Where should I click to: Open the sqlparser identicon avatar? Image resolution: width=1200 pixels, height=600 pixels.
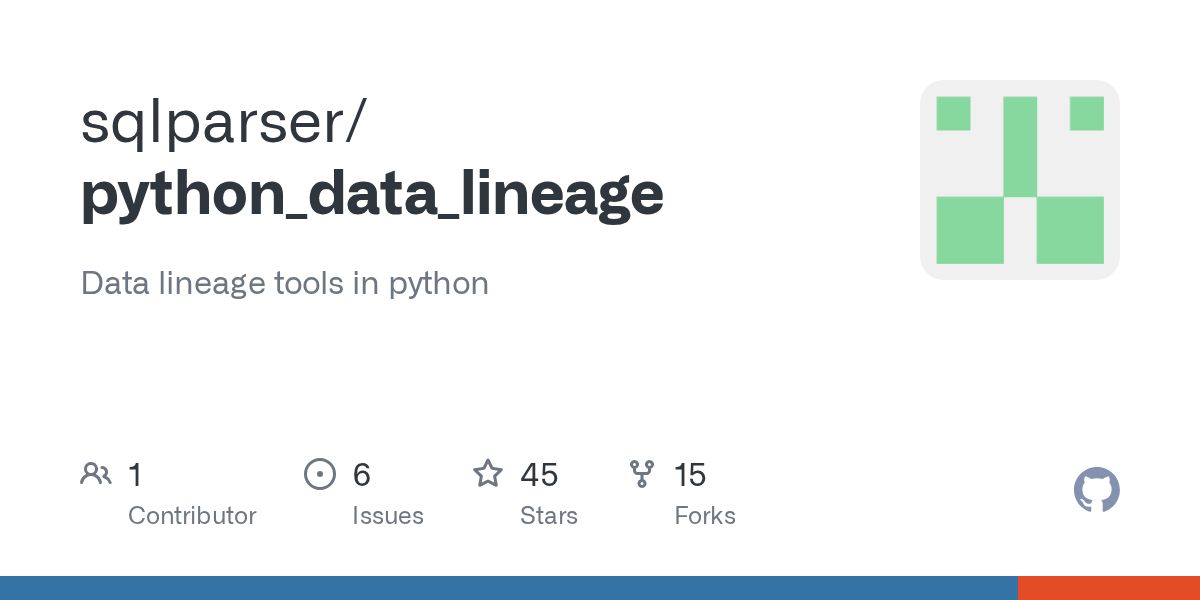(x=1019, y=180)
